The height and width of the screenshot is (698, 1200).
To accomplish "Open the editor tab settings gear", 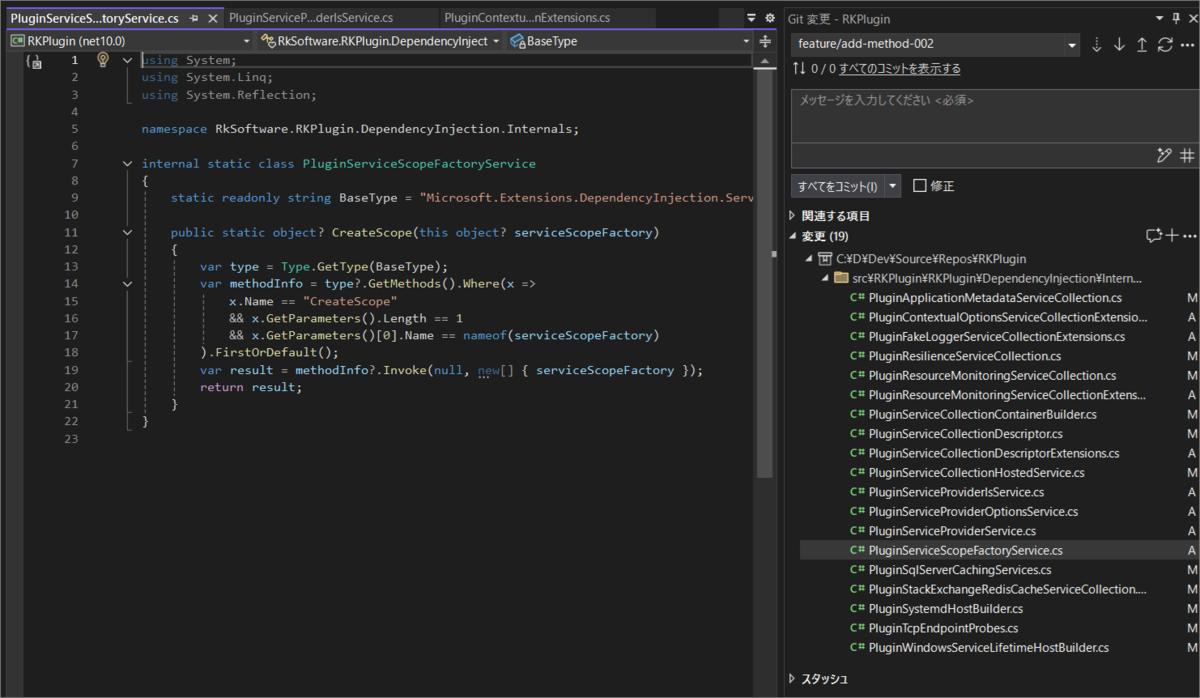I will tap(770, 18).
